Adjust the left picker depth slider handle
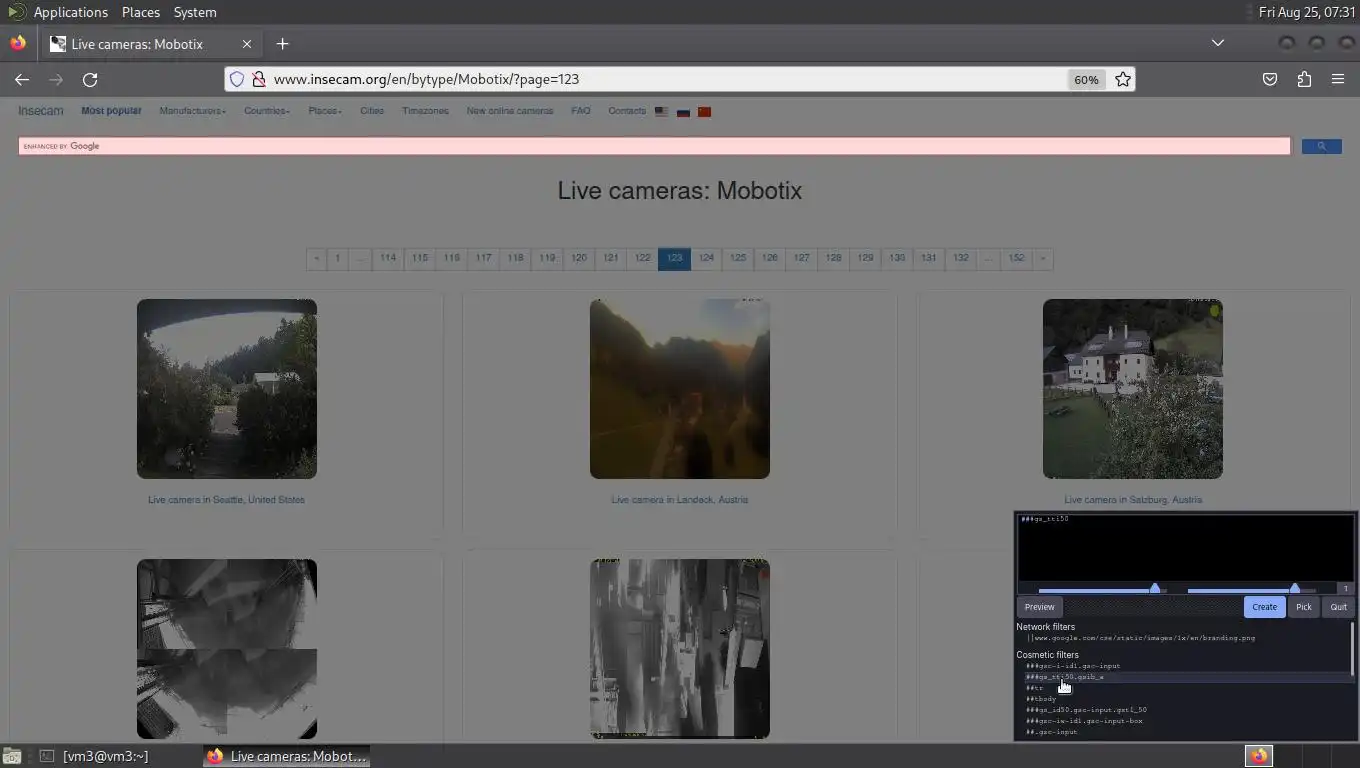Image resolution: width=1360 pixels, height=768 pixels. (x=1155, y=589)
